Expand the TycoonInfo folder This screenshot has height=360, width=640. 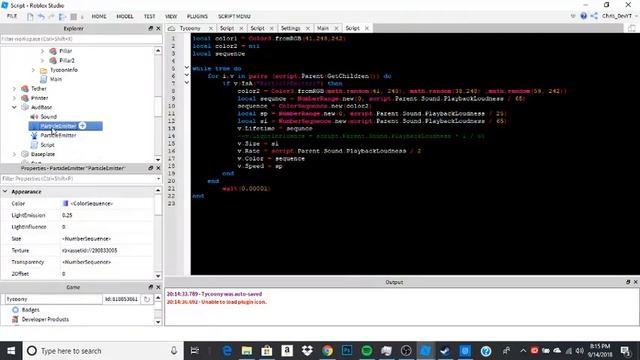(x=33, y=70)
